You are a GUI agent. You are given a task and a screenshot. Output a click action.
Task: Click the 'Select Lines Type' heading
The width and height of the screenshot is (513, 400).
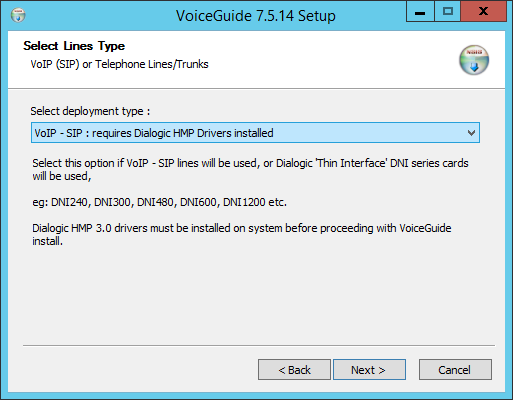74,46
